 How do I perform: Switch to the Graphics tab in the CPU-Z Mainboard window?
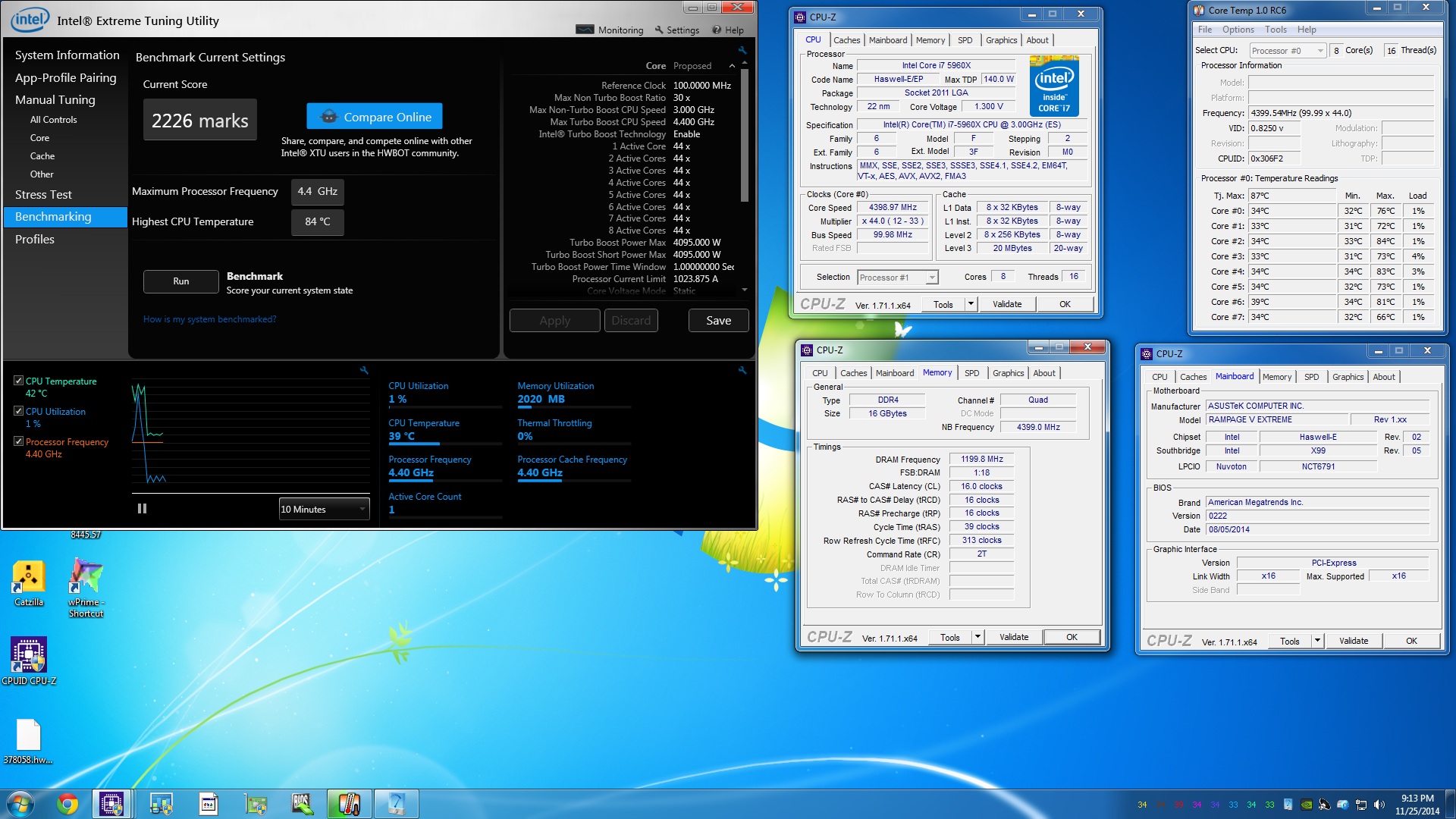click(x=1348, y=377)
